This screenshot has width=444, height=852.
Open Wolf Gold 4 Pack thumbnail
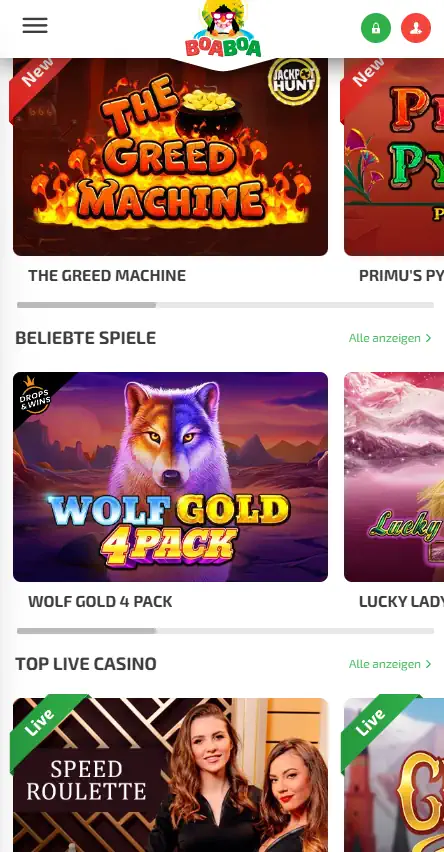(x=170, y=477)
